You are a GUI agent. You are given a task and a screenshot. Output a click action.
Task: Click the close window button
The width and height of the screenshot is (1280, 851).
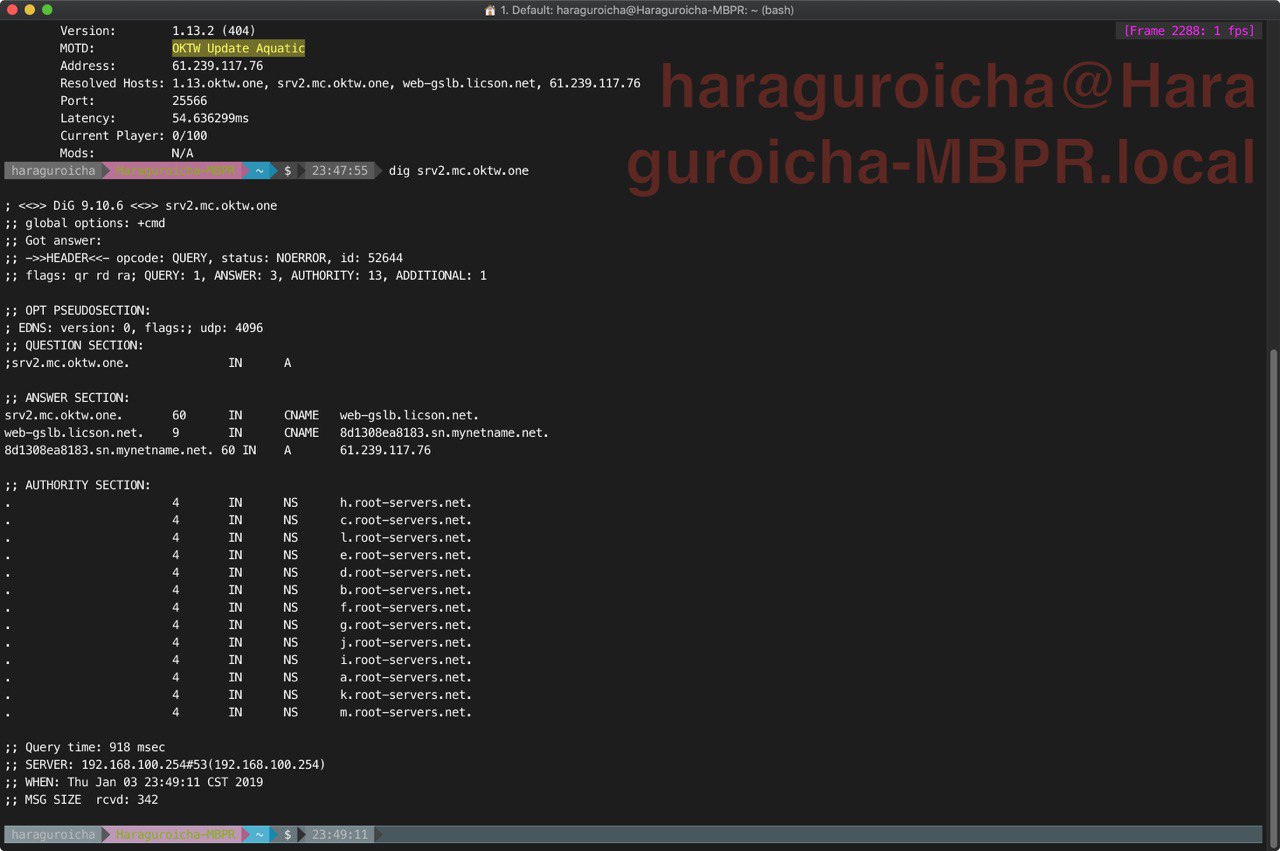coord(12,10)
